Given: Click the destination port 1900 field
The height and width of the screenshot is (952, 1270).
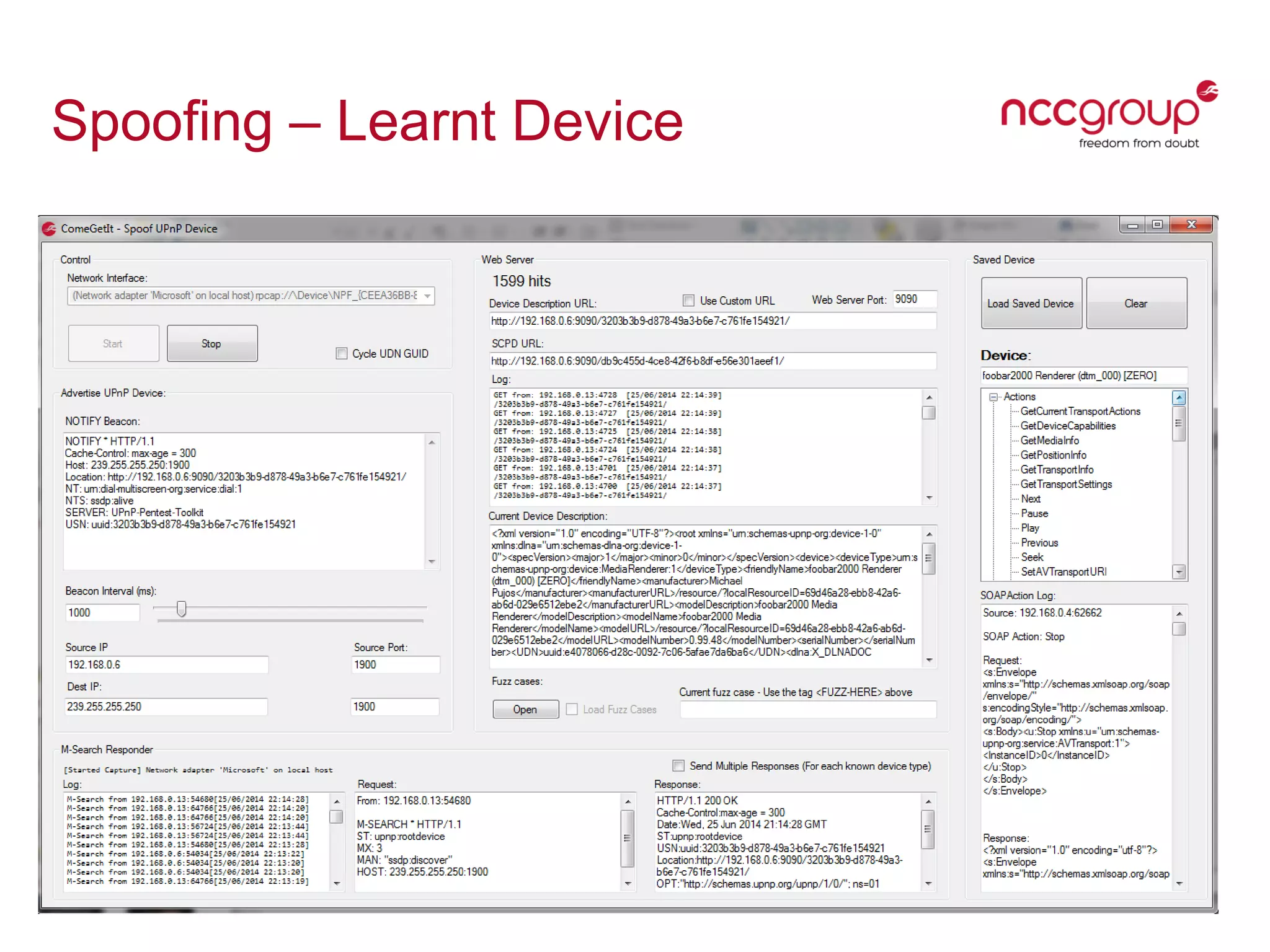Looking at the screenshot, I should [395, 707].
